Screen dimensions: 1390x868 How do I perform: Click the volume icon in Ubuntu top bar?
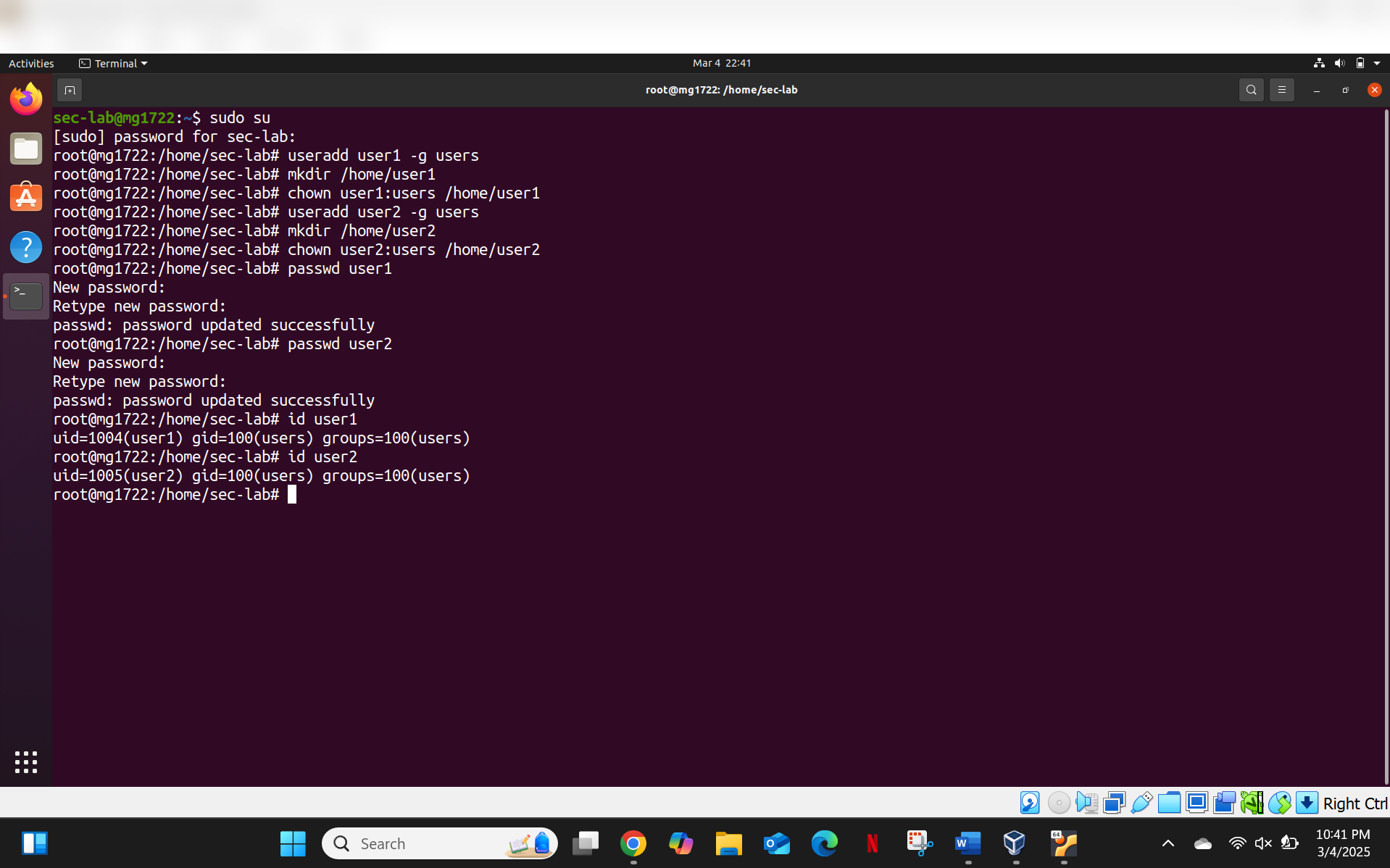coord(1339,63)
